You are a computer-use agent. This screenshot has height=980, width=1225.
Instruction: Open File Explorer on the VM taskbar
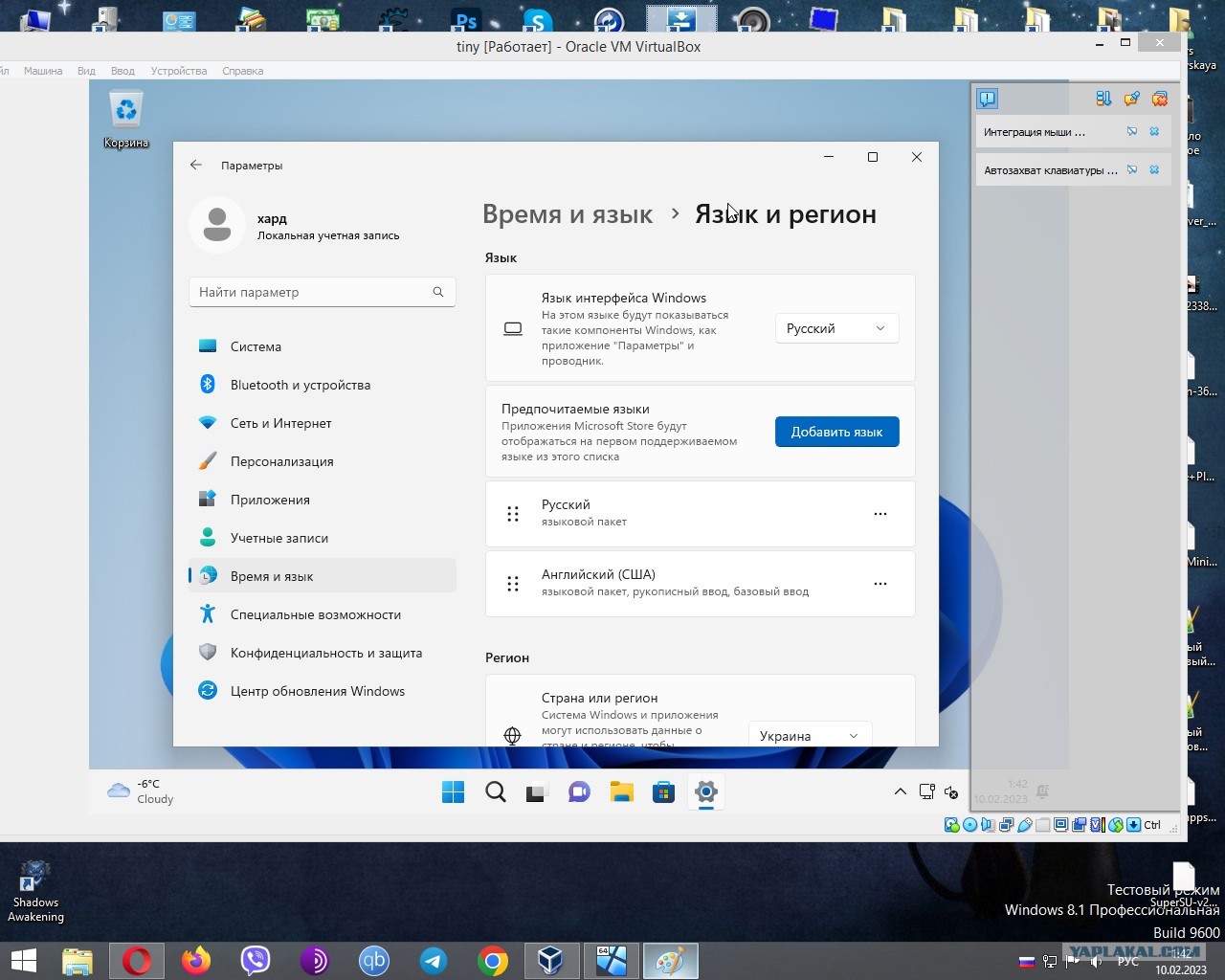click(x=622, y=791)
